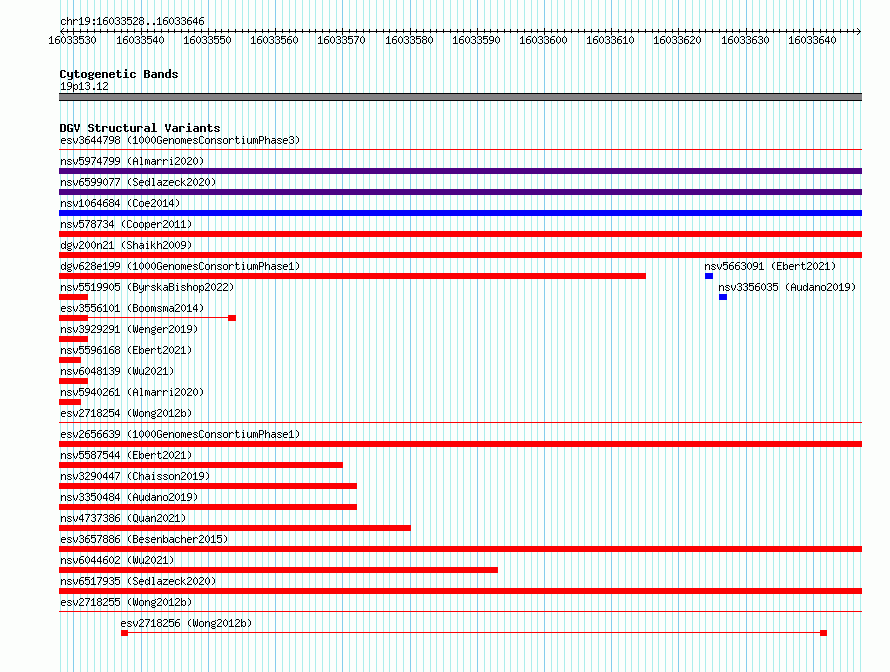Click ruler position 16033630

coord(745,40)
